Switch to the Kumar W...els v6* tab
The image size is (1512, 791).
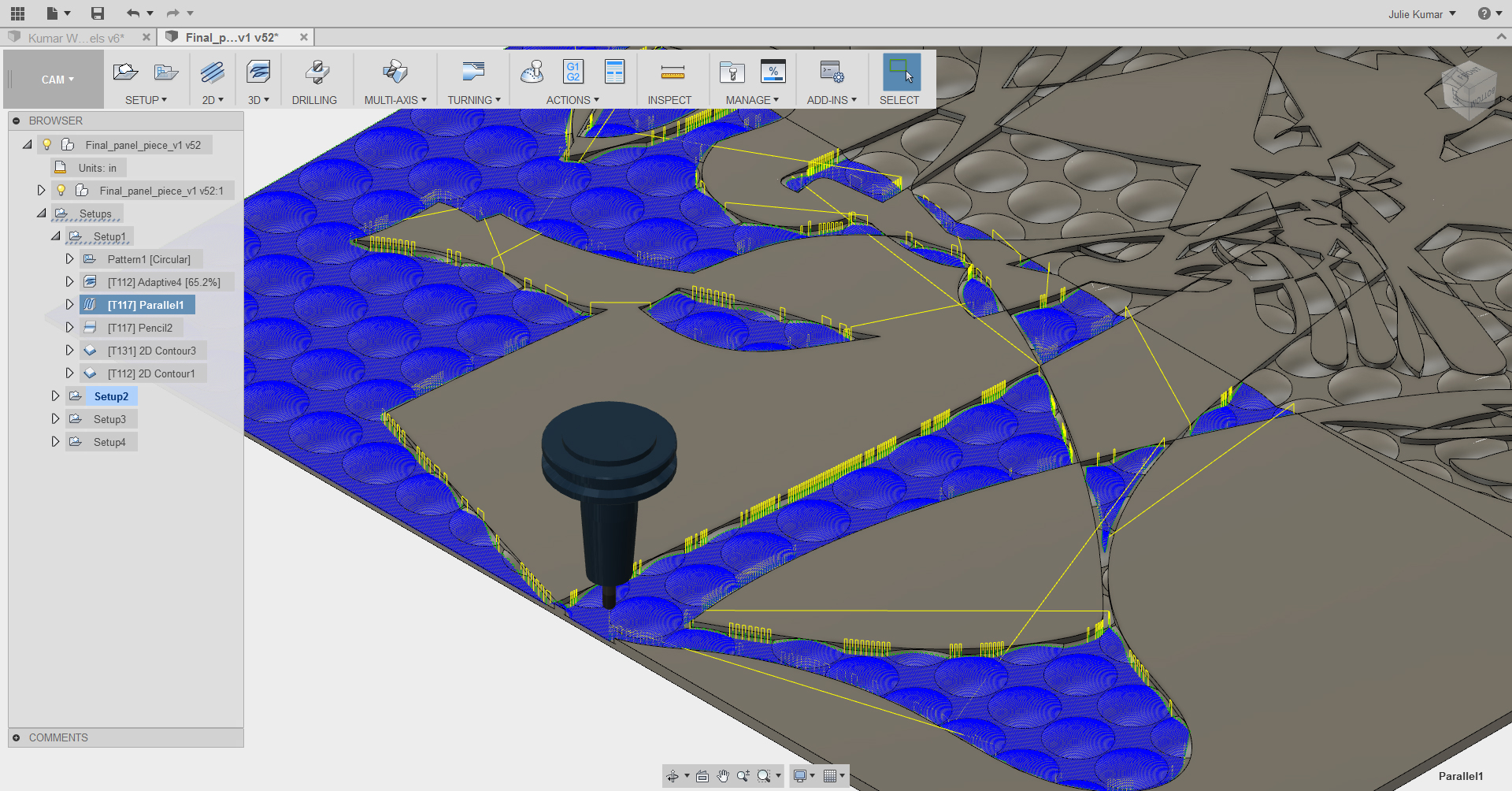click(x=76, y=38)
